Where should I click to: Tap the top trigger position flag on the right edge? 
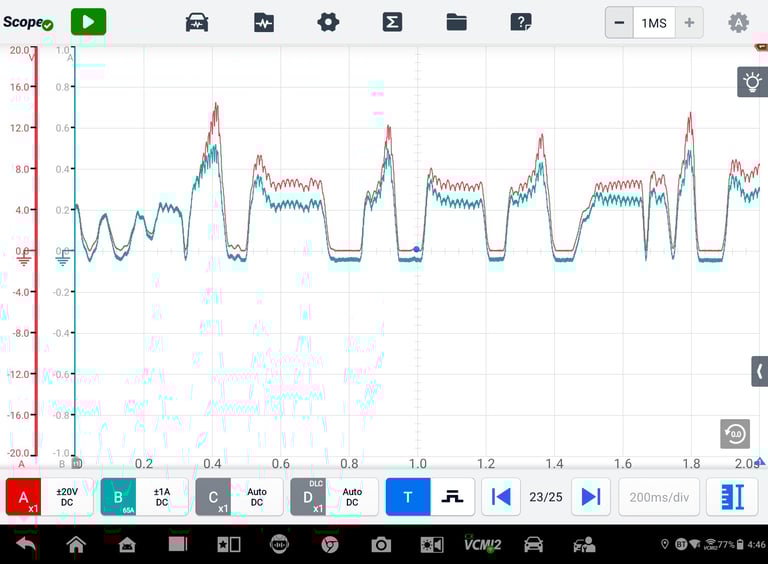(x=762, y=47)
